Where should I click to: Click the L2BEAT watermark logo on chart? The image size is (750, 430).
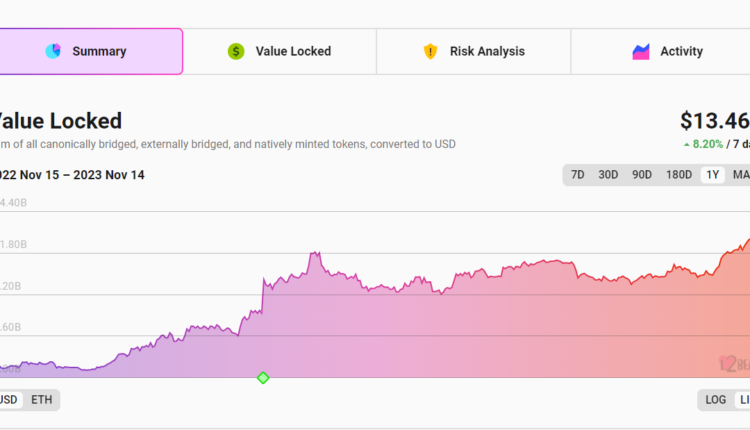(x=734, y=366)
